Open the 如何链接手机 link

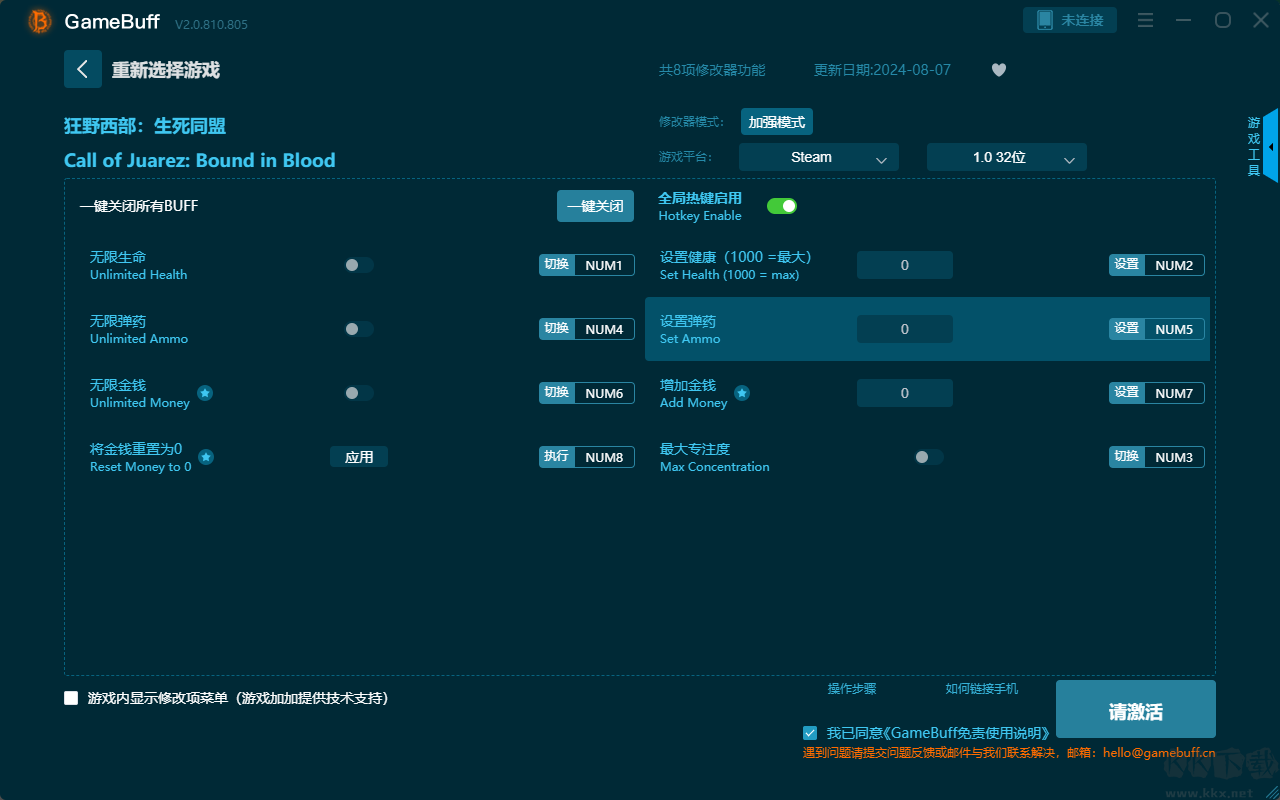pos(982,689)
